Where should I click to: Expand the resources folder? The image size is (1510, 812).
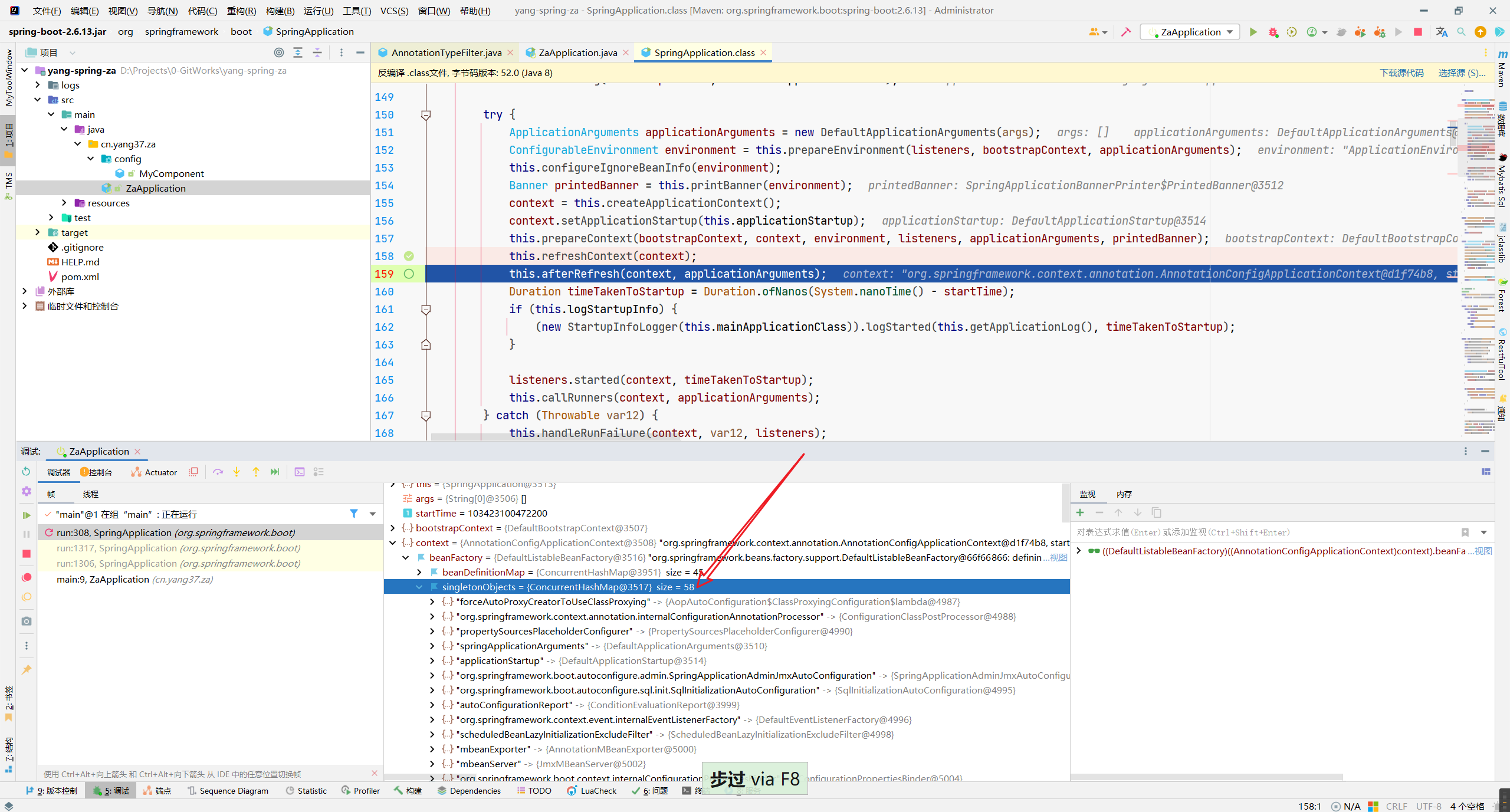point(64,203)
